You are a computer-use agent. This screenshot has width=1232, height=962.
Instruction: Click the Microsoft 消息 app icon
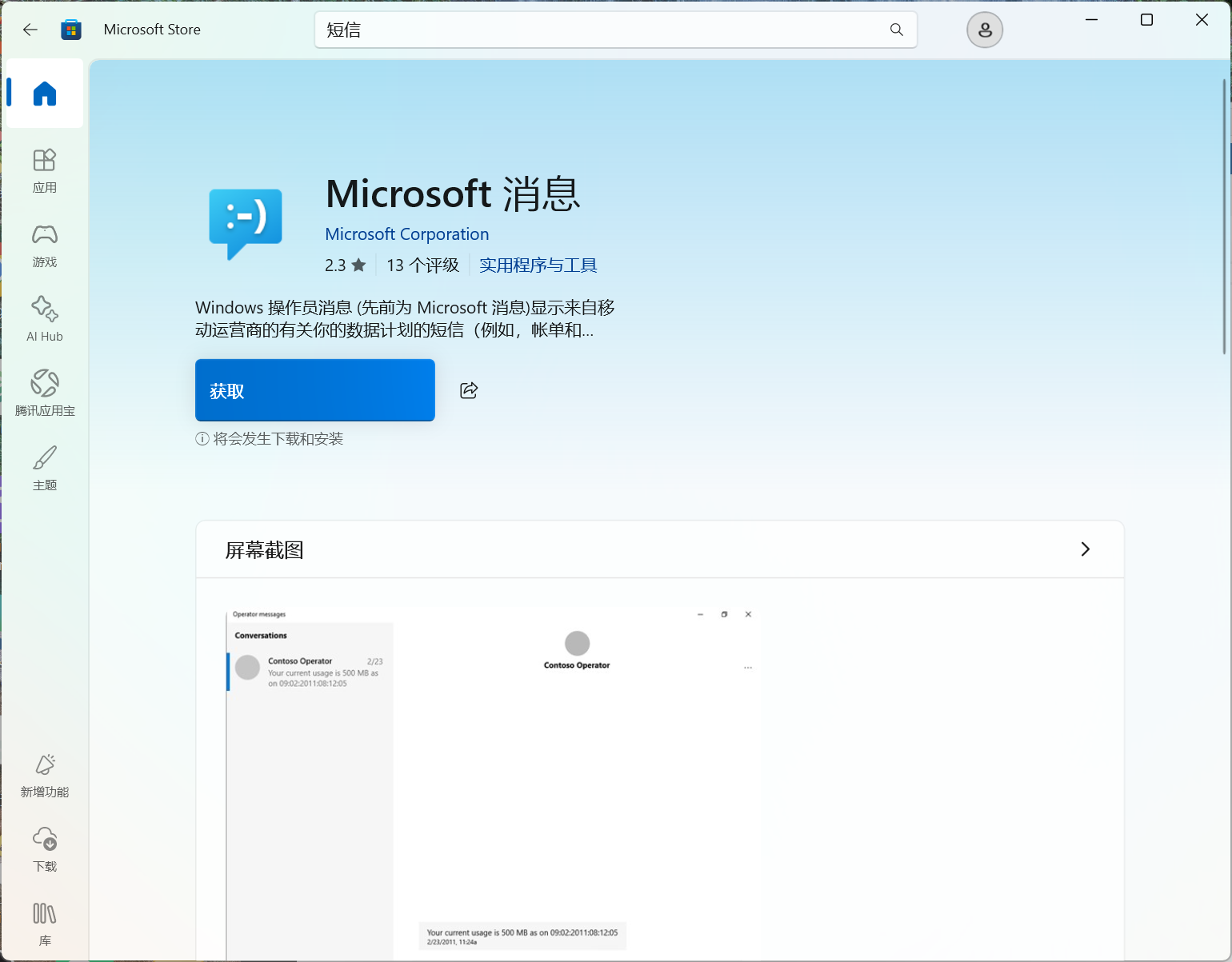[246, 224]
